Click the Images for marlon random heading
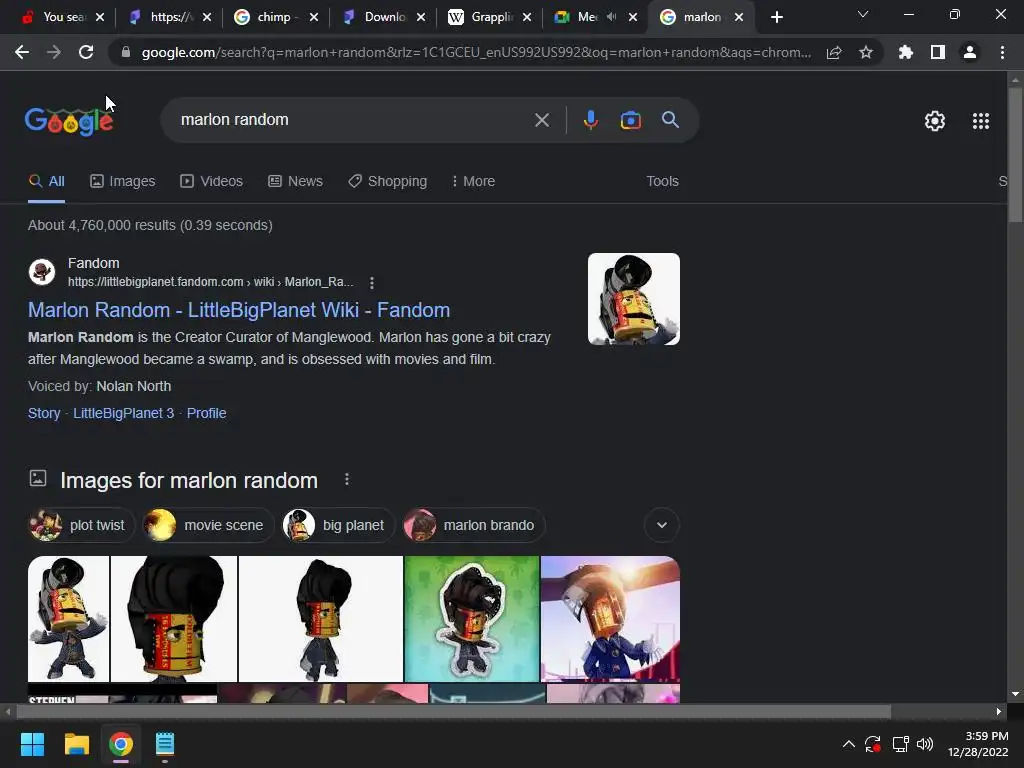Viewport: 1024px width, 768px height. coord(189,481)
